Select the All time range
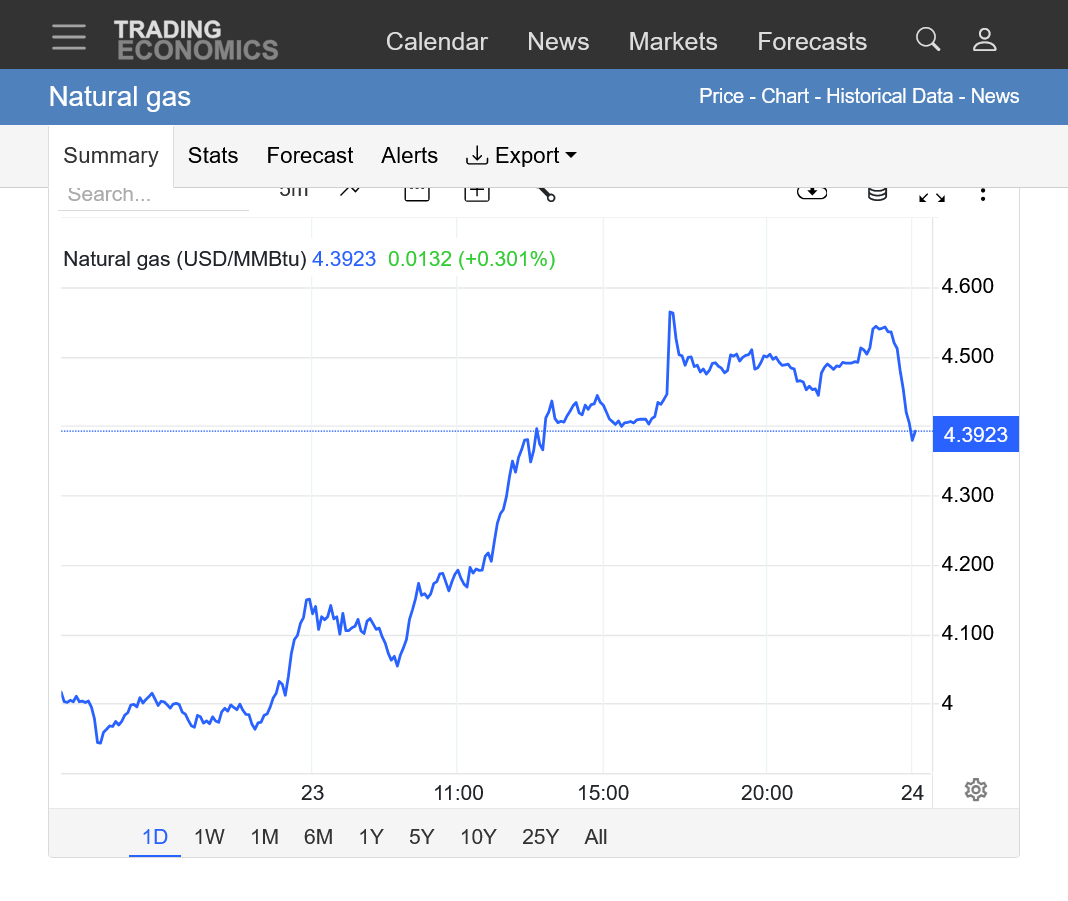 tap(595, 837)
